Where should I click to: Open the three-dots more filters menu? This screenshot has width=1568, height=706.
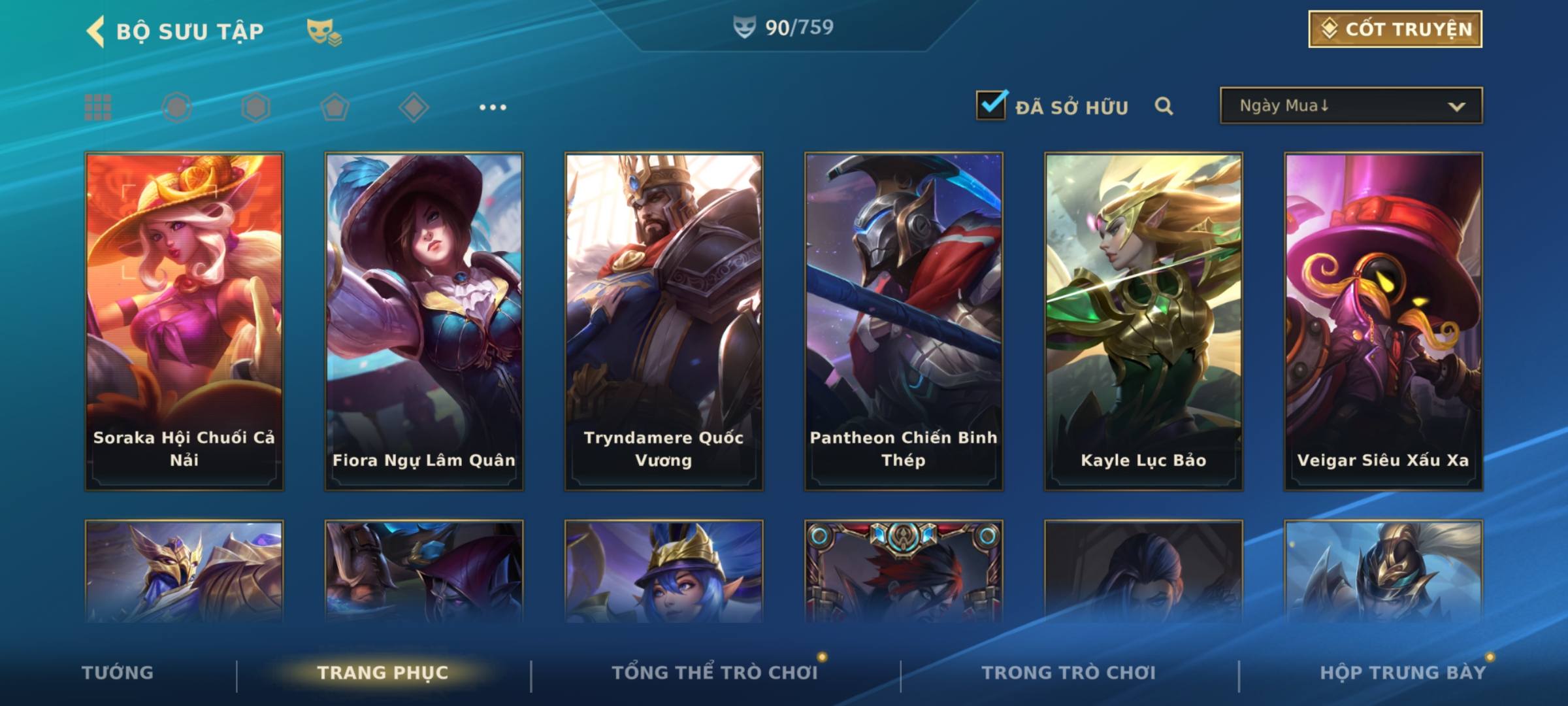click(493, 107)
